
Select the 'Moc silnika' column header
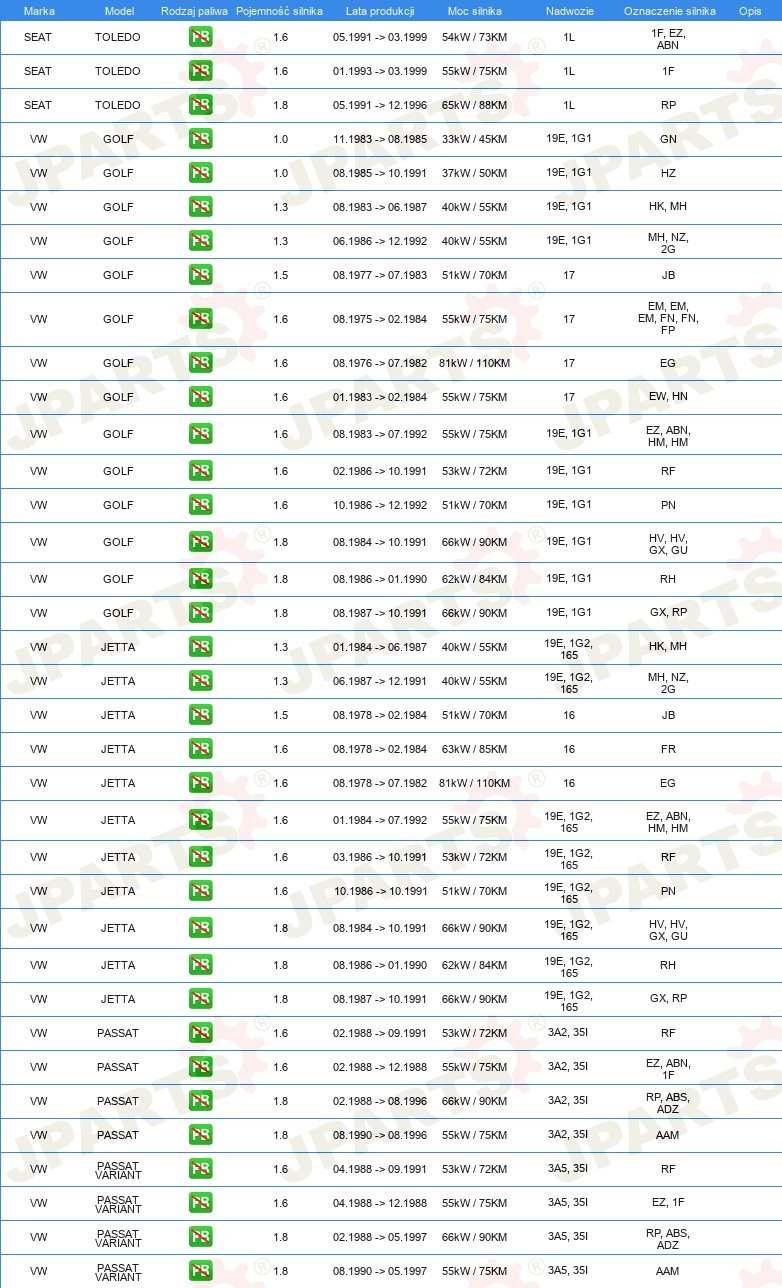475,10
